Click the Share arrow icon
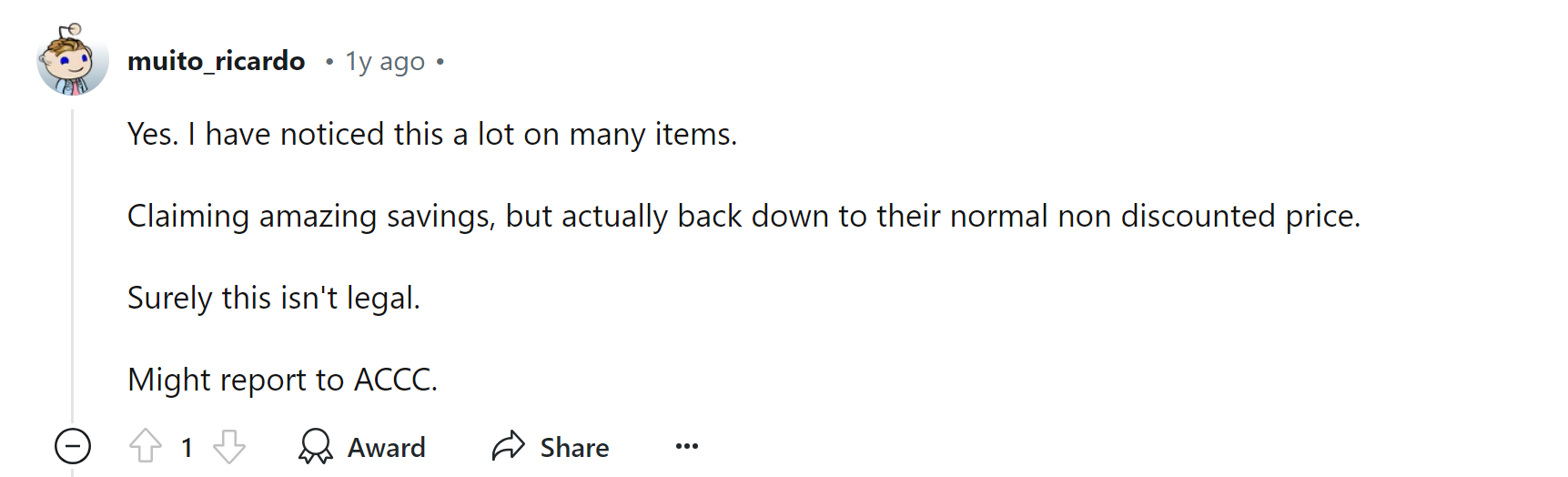Viewport: 1568px width, 477px height. 509,446
